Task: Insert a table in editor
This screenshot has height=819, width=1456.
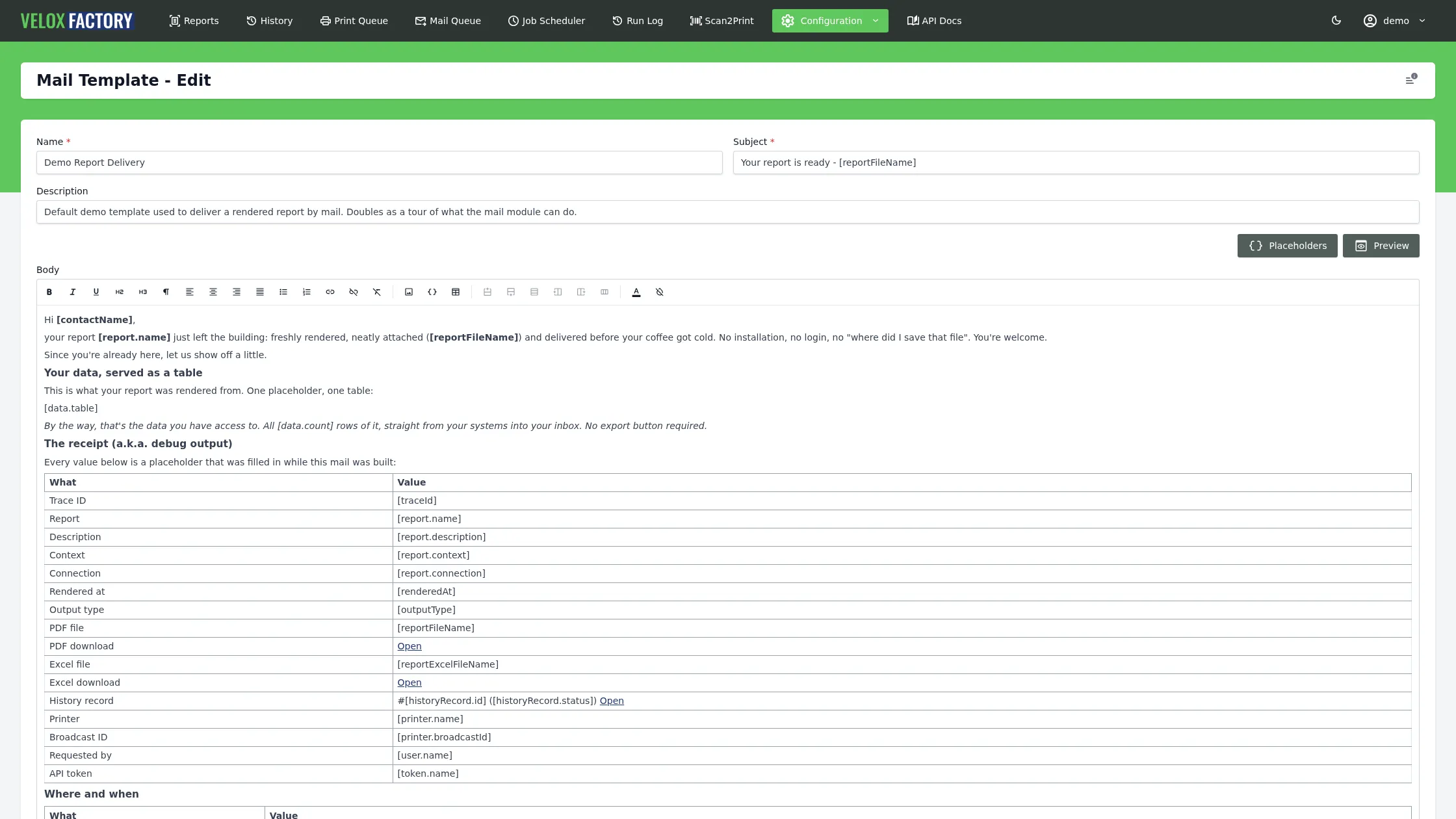Action: [456, 292]
